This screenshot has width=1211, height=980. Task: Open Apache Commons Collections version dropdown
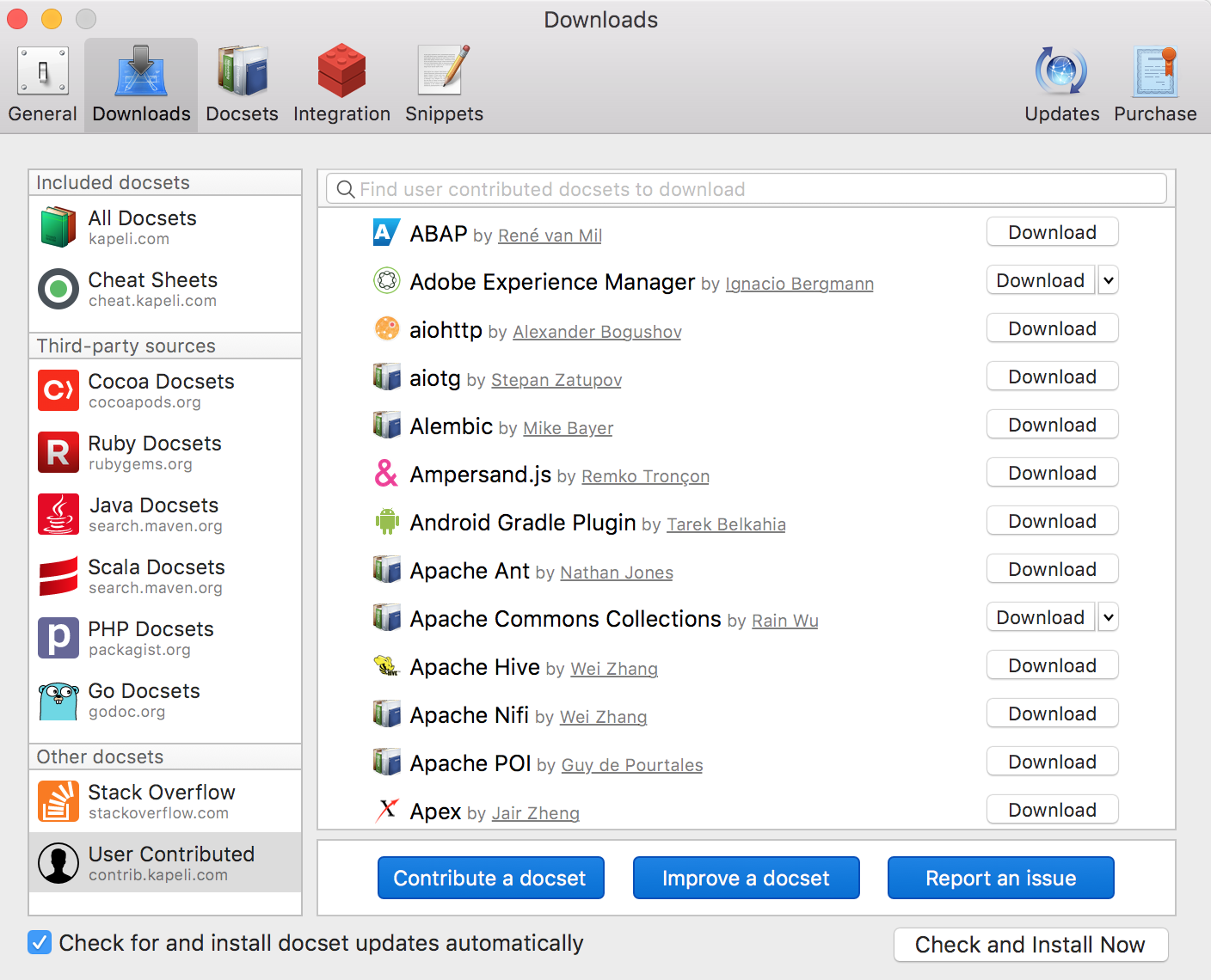(1108, 616)
